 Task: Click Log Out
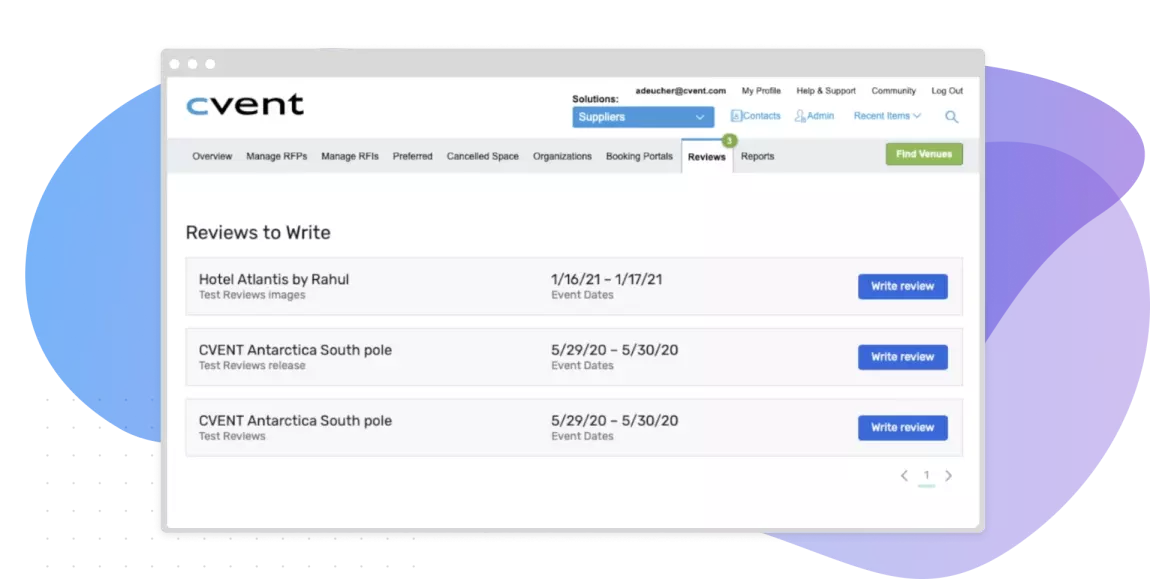946,90
